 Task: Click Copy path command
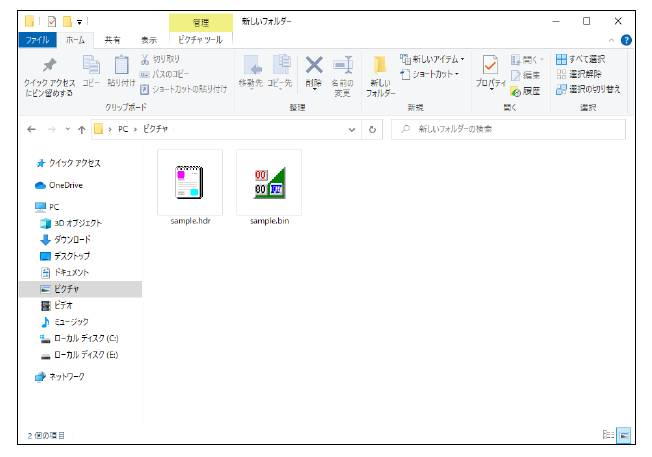pos(164,74)
